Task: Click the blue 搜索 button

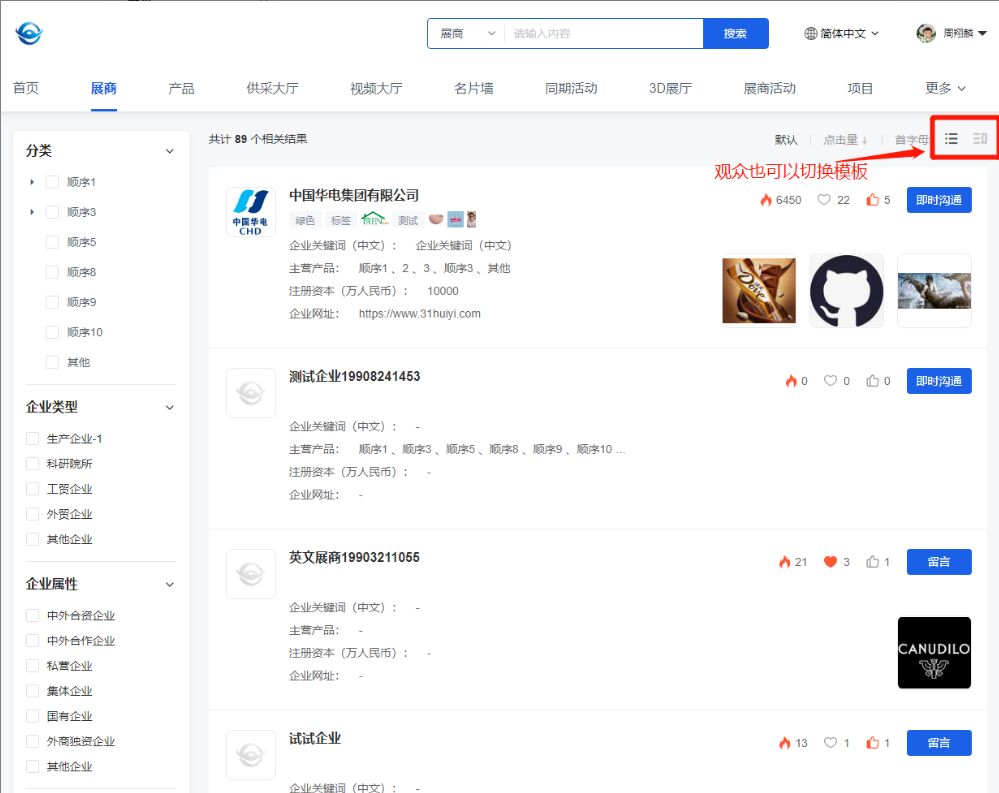Action: pyautogui.click(x=735, y=34)
